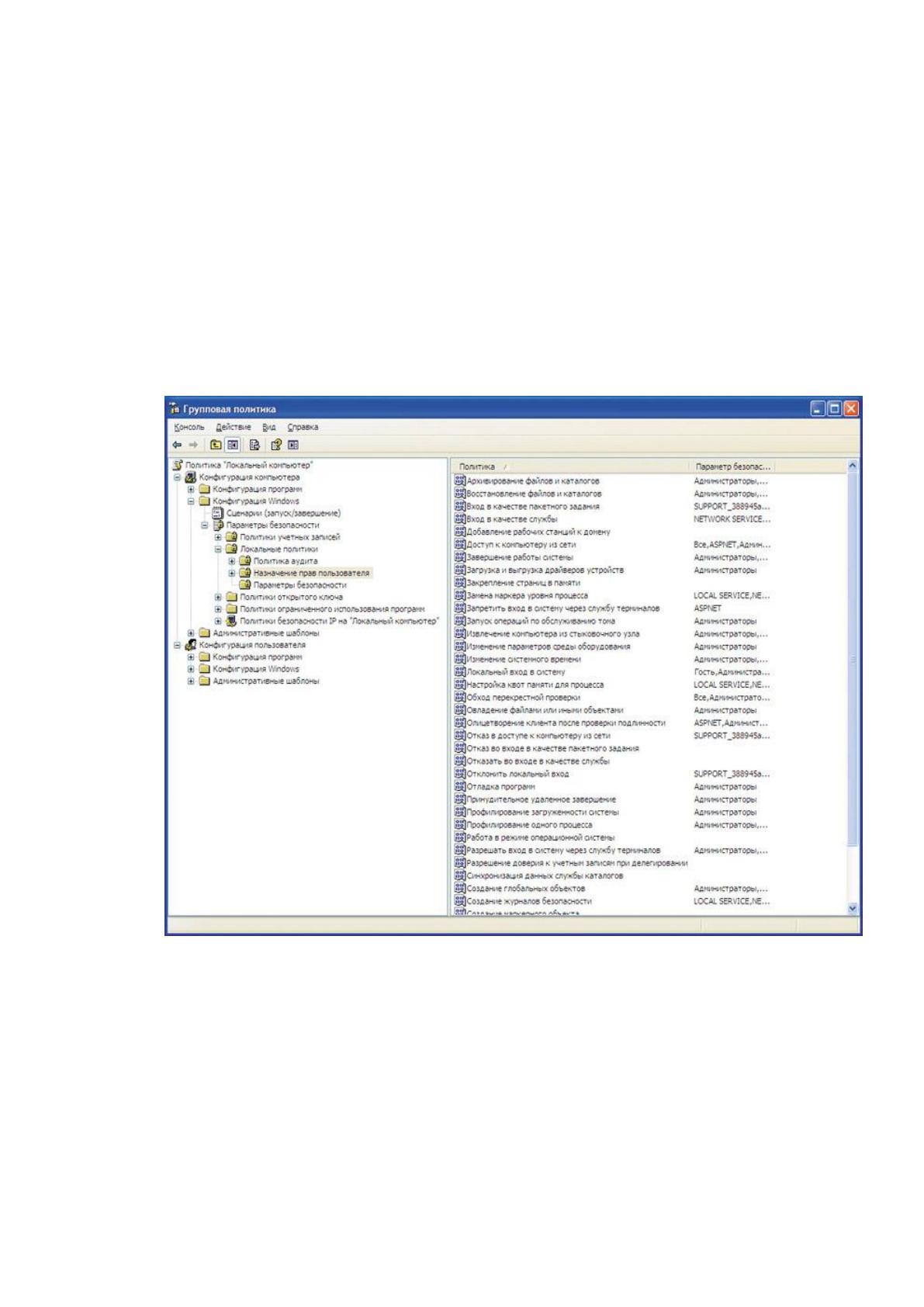The image size is (924, 1307).
Task: Toggle the console tree show/hide icon
Action: pos(232,445)
